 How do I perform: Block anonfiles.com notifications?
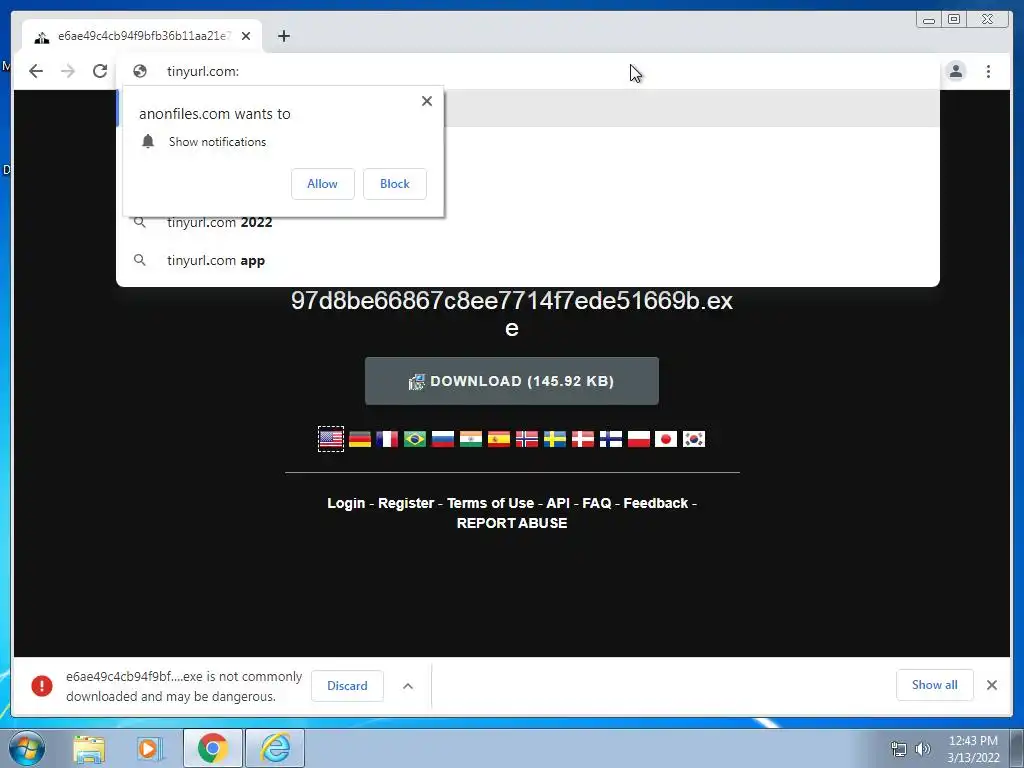(x=394, y=184)
